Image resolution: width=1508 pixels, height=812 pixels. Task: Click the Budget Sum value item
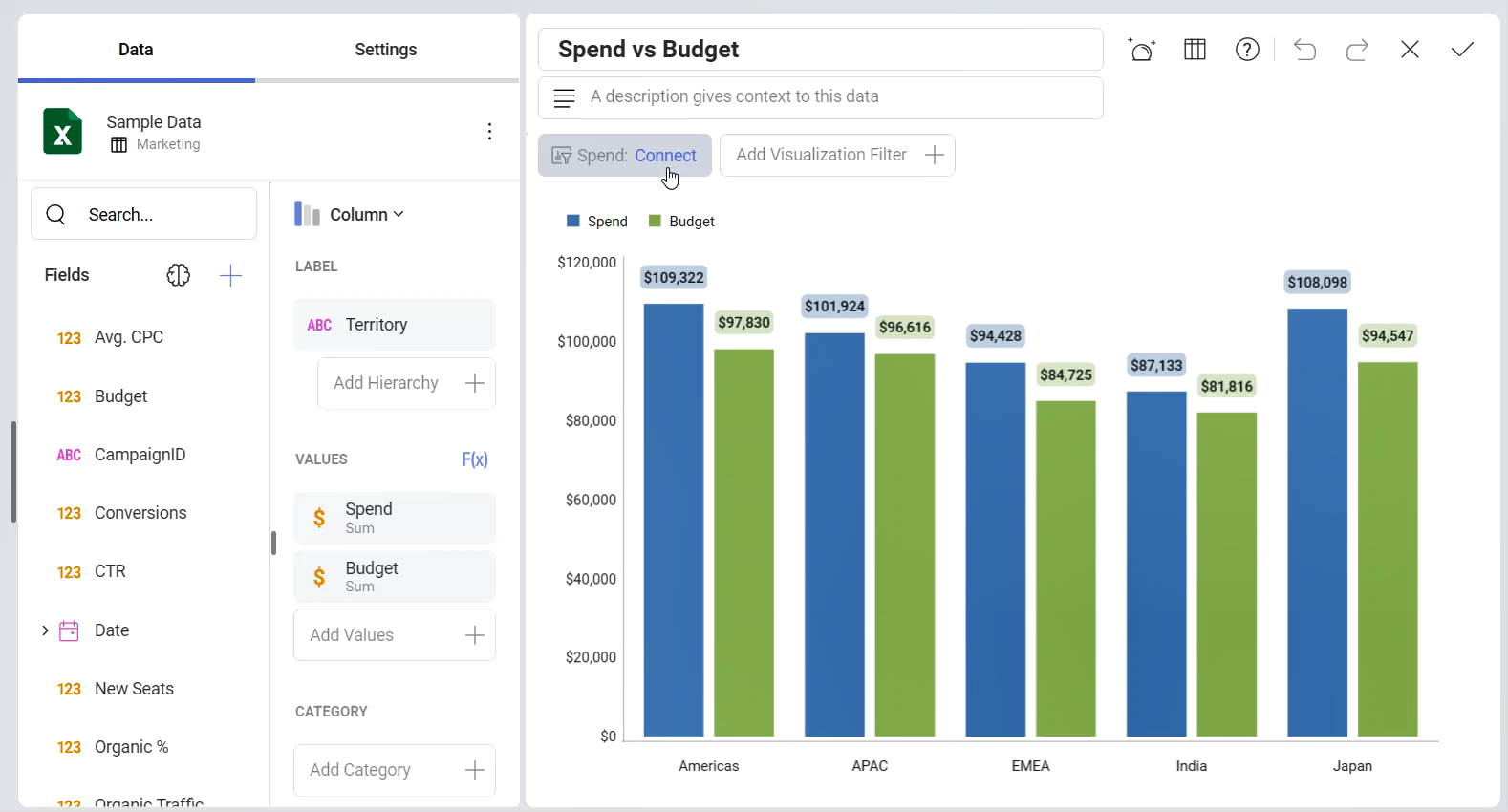click(395, 577)
